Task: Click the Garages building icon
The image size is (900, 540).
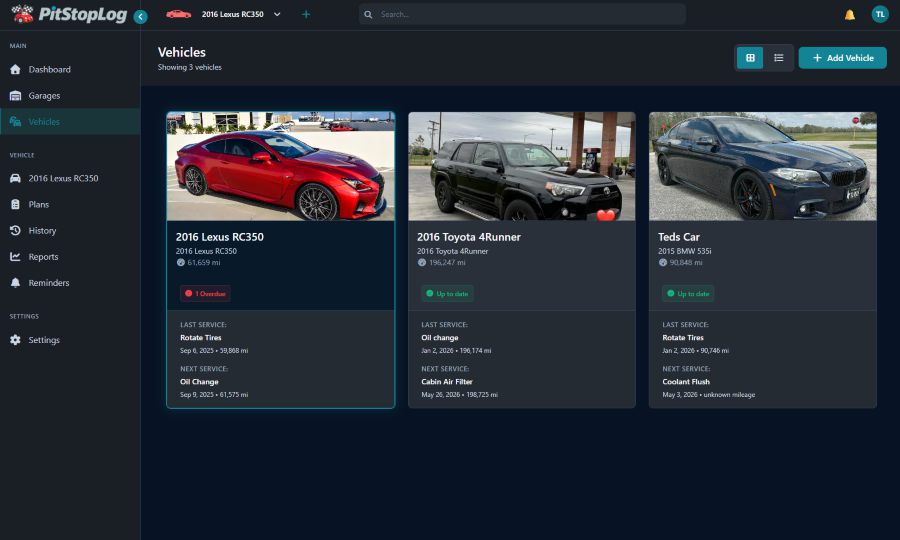Action: tap(15, 96)
